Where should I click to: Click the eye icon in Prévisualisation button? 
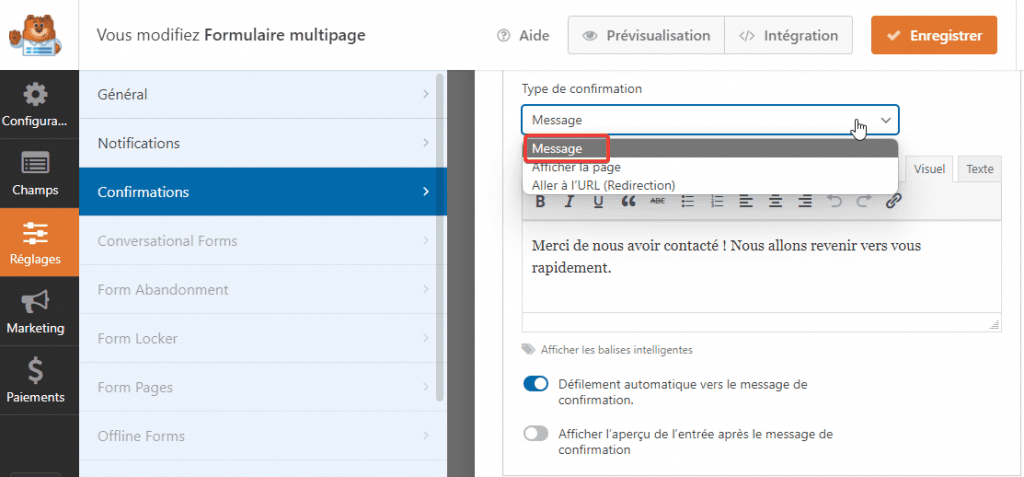(590, 36)
